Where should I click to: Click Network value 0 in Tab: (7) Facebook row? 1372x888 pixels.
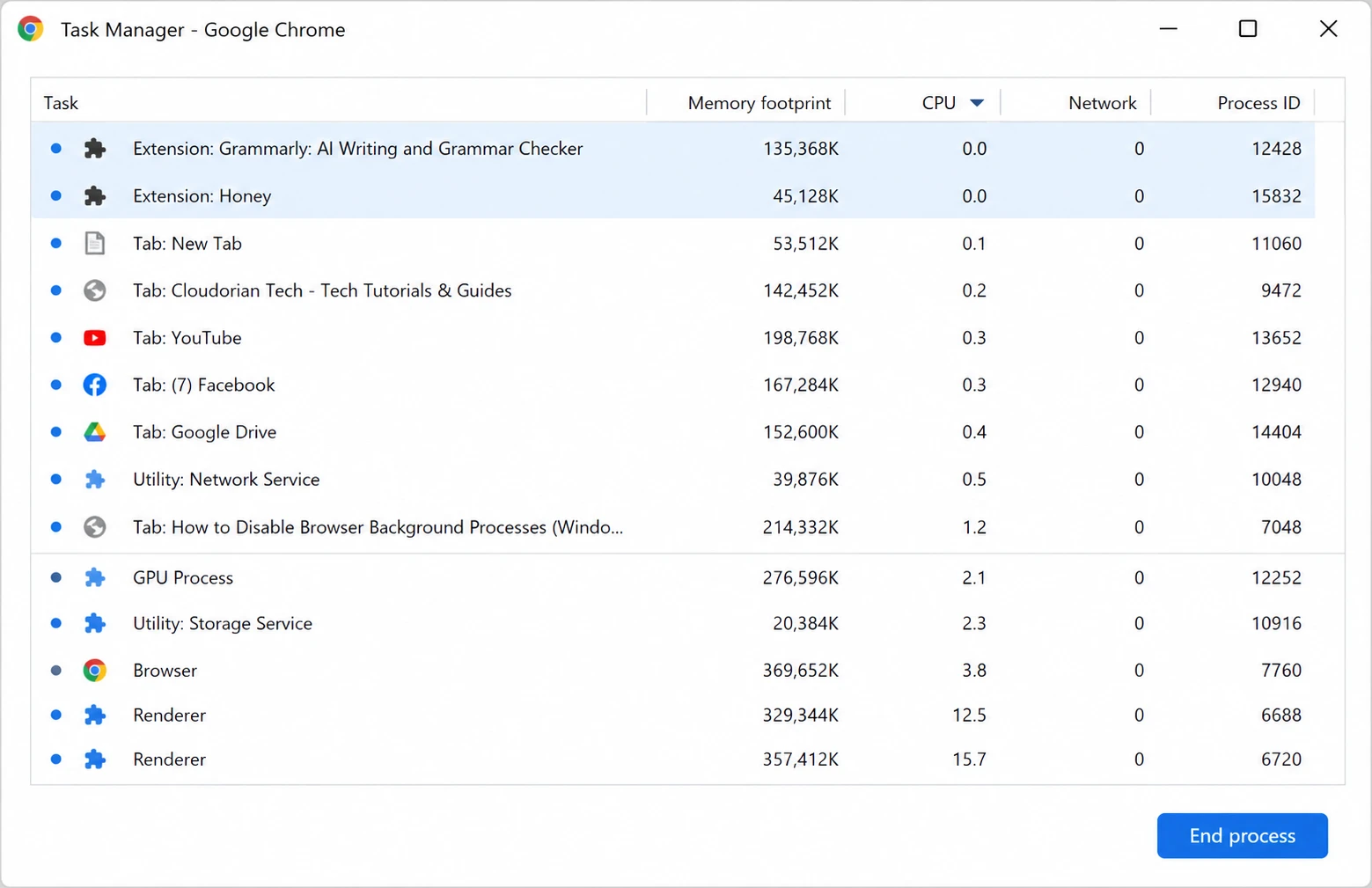(1139, 385)
